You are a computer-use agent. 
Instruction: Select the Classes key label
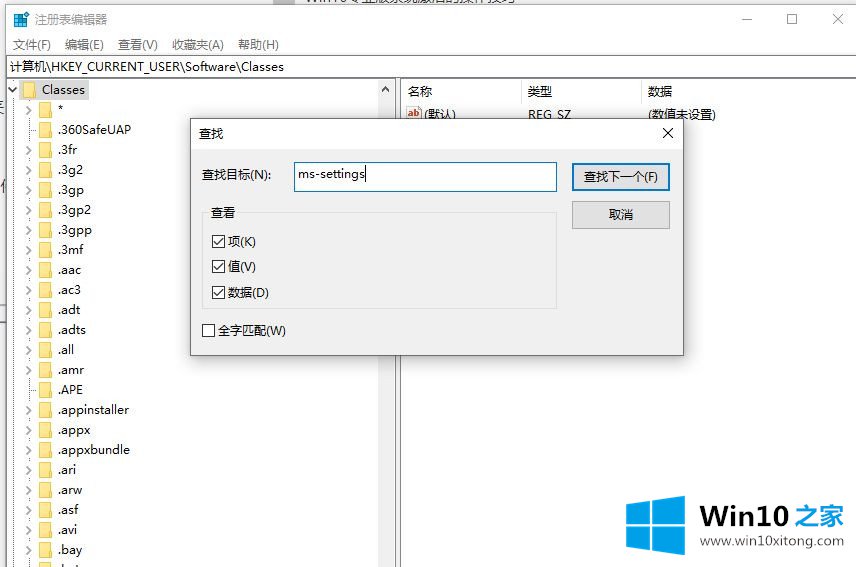63,89
